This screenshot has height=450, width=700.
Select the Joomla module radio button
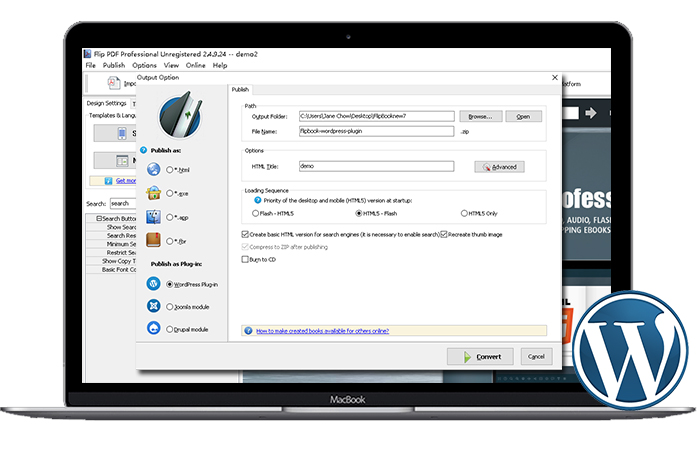170,307
